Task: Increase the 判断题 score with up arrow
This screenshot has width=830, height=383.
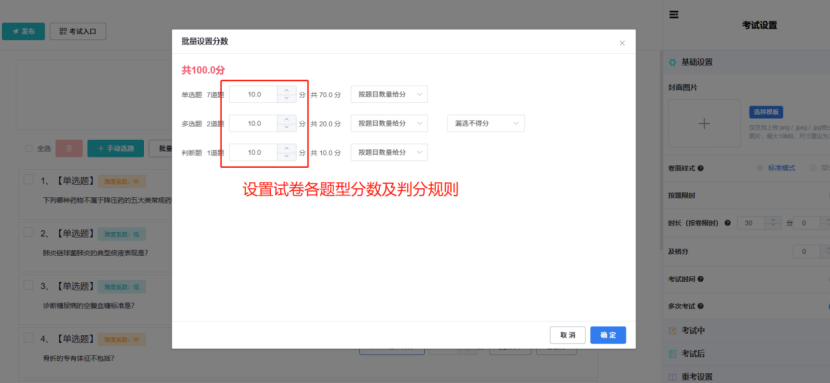Action: click(x=286, y=149)
